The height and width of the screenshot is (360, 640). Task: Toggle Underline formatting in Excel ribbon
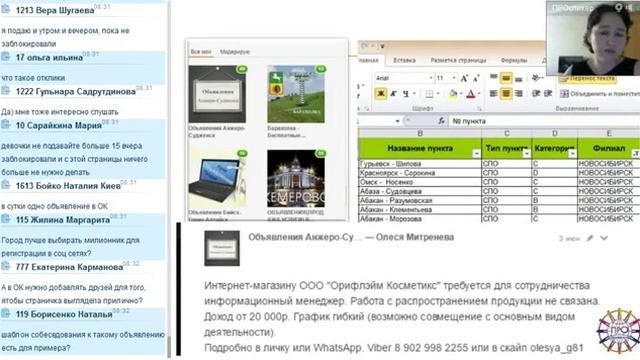point(405,93)
